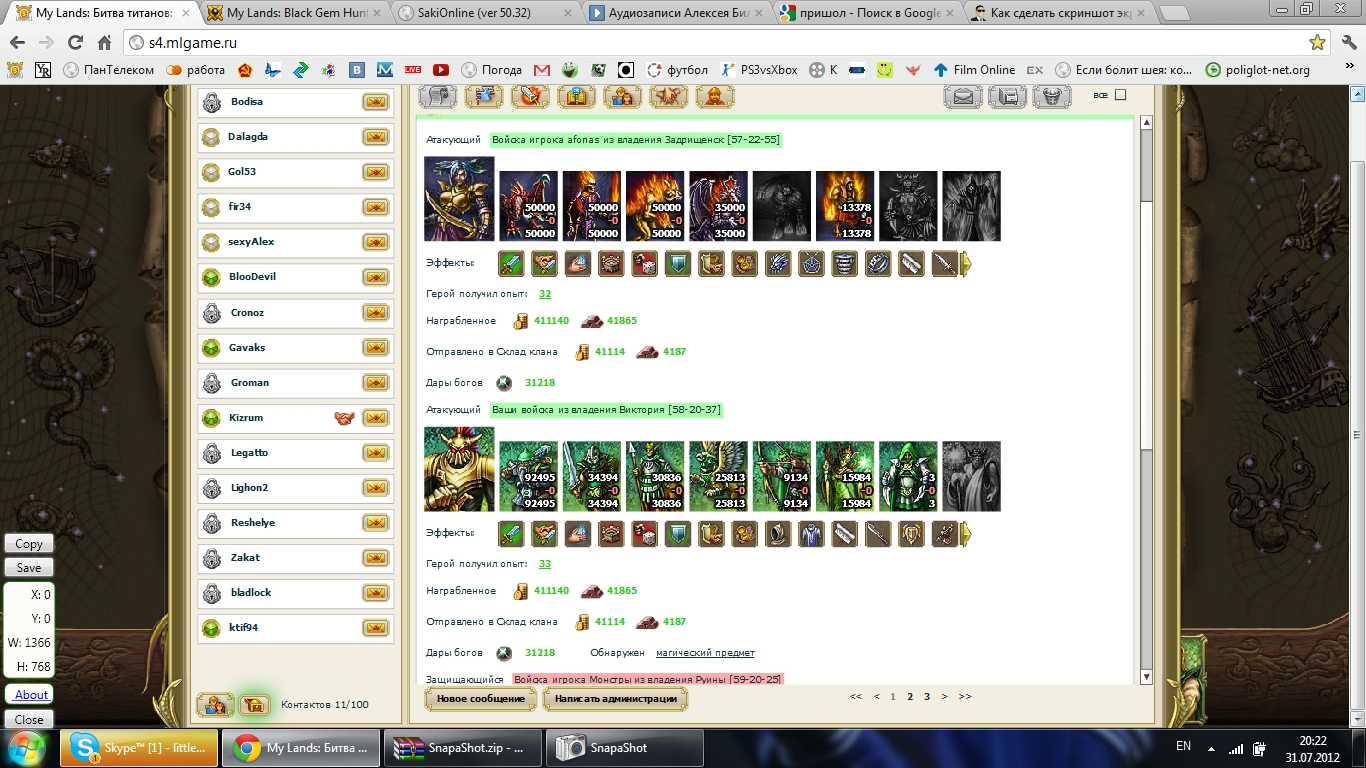Click your golden-armored hero portrait
The height and width of the screenshot is (768, 1366).
click(x=459, y=469)
